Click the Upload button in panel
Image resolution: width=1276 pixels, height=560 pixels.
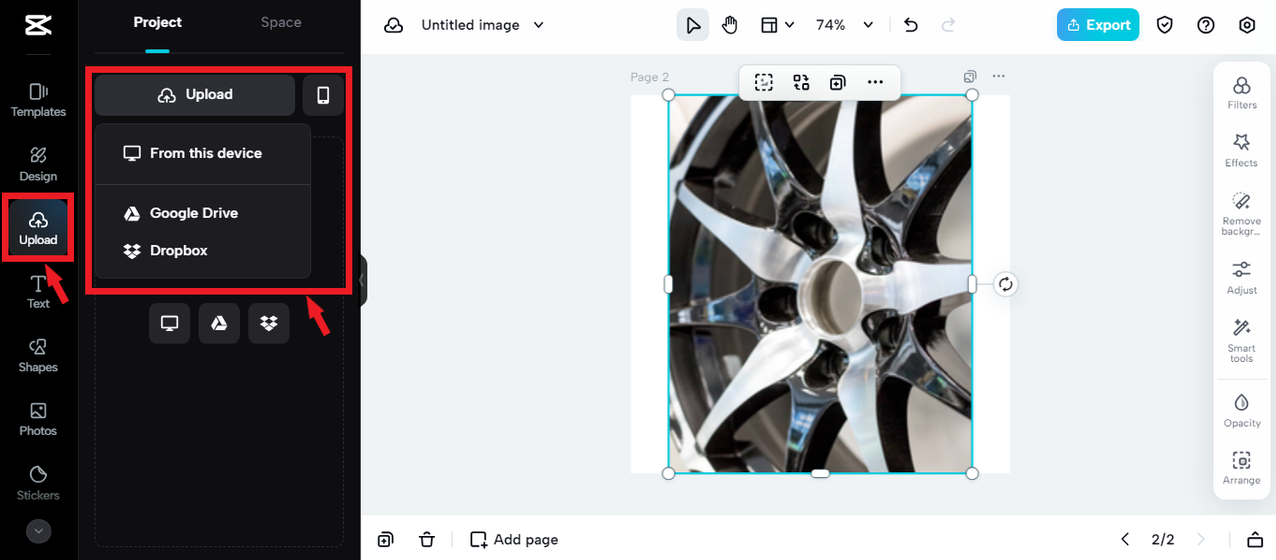click(195, 95)
